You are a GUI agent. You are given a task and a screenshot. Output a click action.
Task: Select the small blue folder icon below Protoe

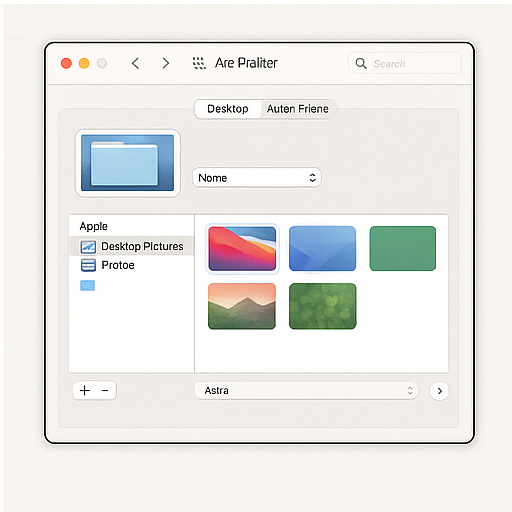pyautogui.click(x=87, y=286)
